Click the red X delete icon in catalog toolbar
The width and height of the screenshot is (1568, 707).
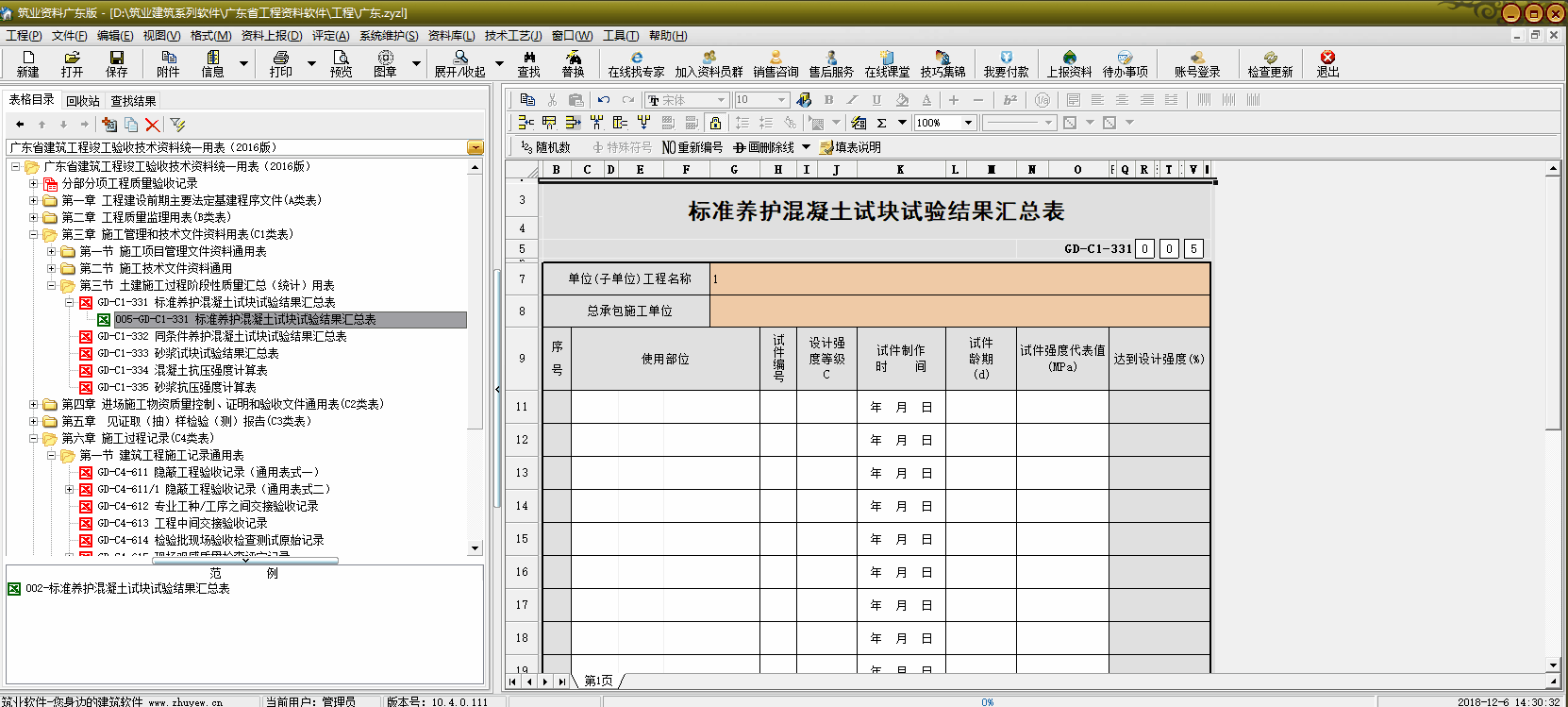click(x=153, y=125)
